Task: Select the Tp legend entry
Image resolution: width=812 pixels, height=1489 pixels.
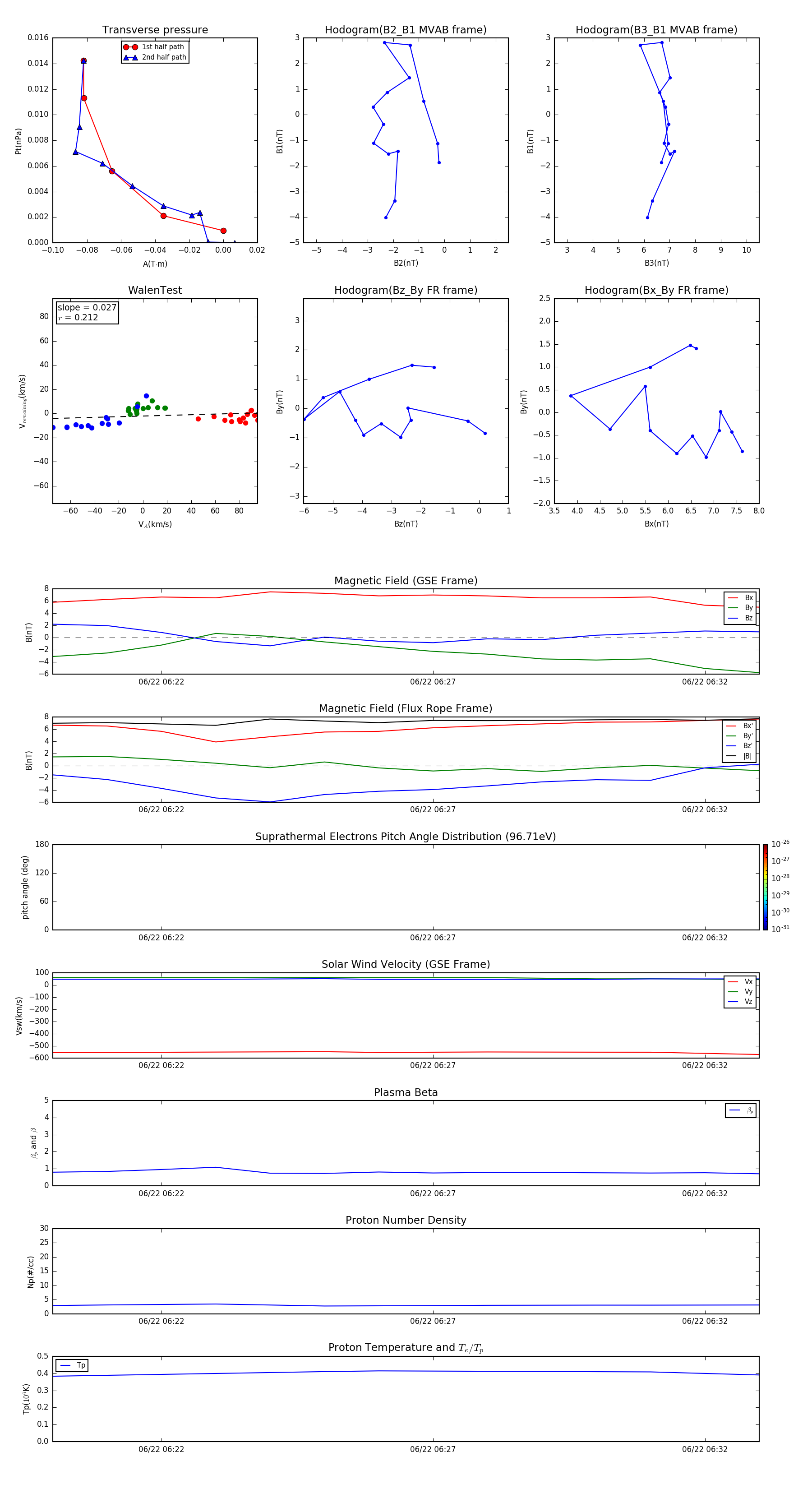Action: pos(72,1365)
